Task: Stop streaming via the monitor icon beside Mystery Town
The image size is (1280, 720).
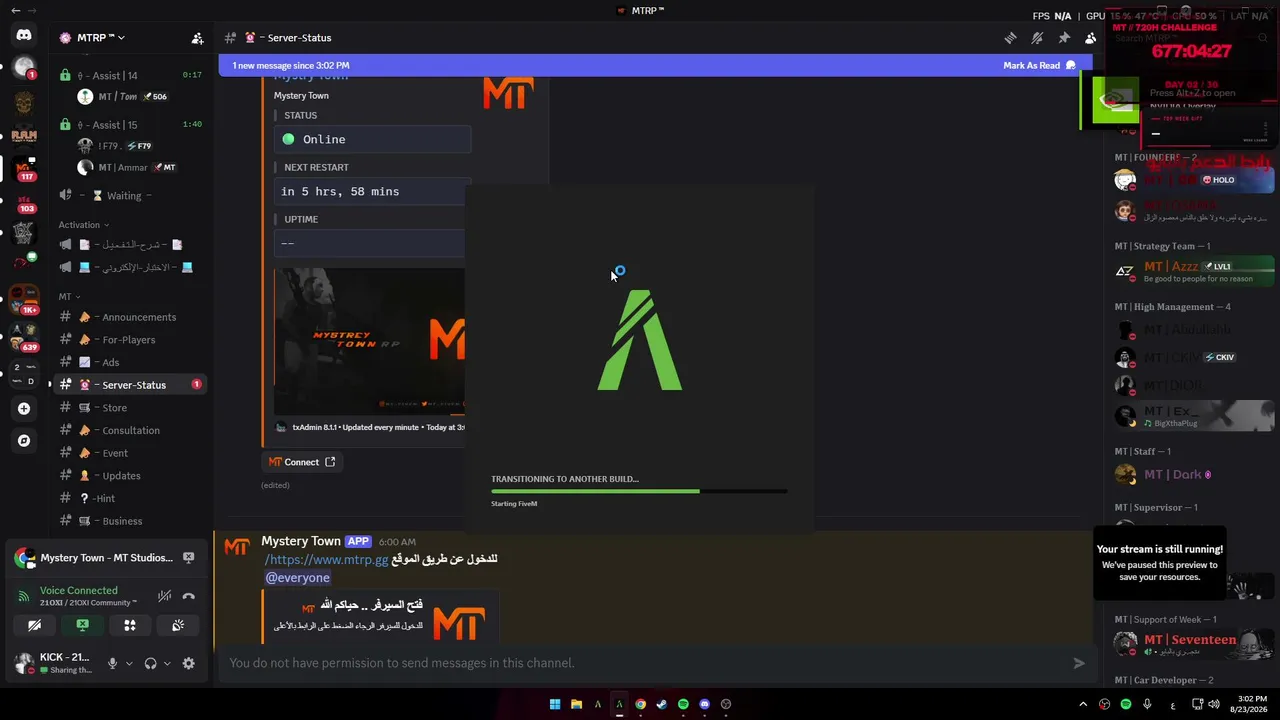Action: [x=188, y=558]
